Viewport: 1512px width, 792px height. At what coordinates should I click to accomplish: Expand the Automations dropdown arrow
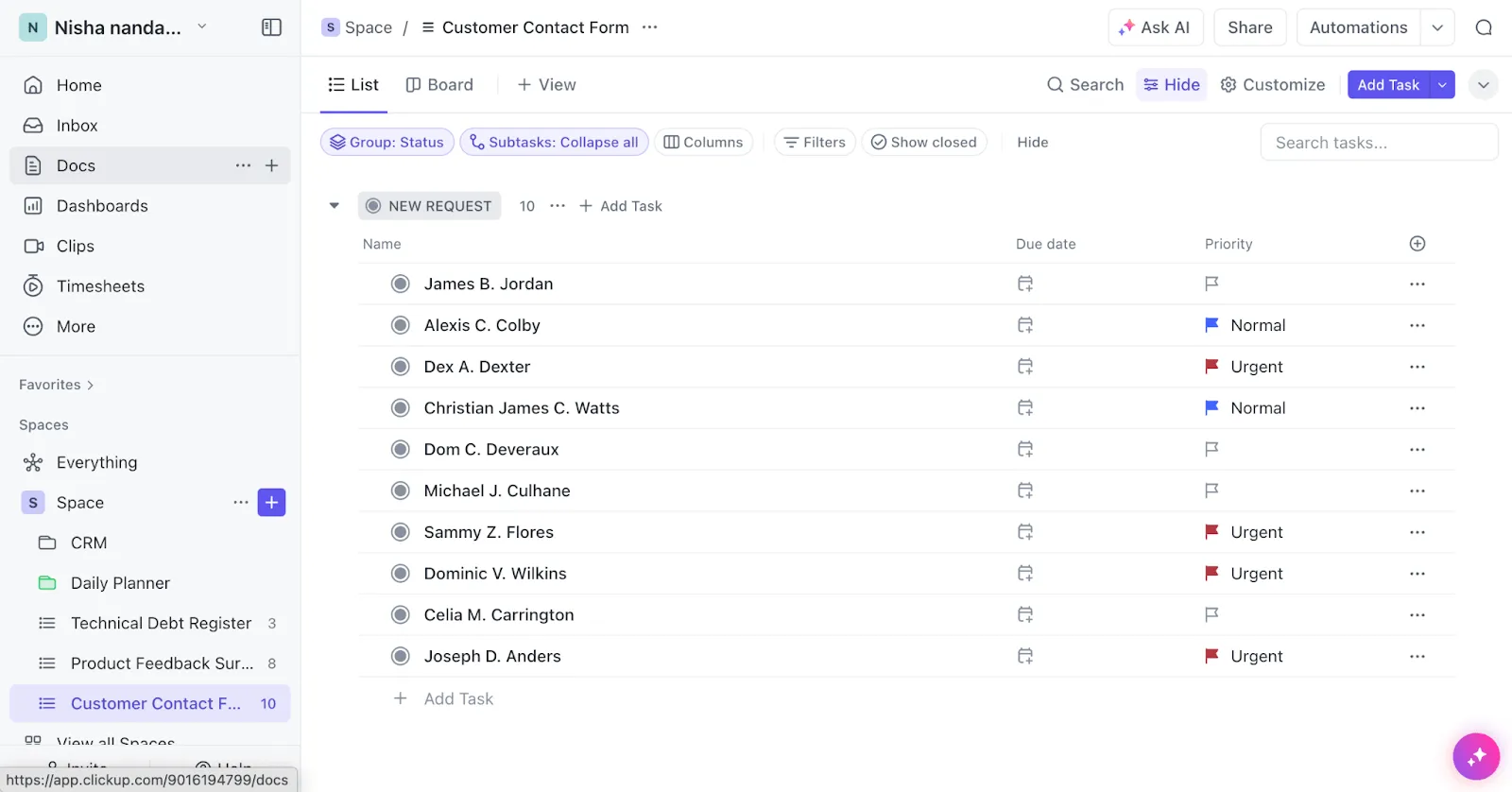[1437, 27]
